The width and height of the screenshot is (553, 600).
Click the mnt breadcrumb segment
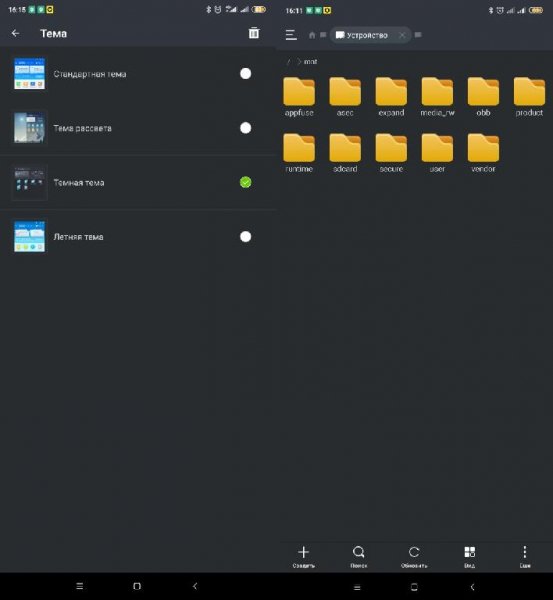(x=310, y=62)
